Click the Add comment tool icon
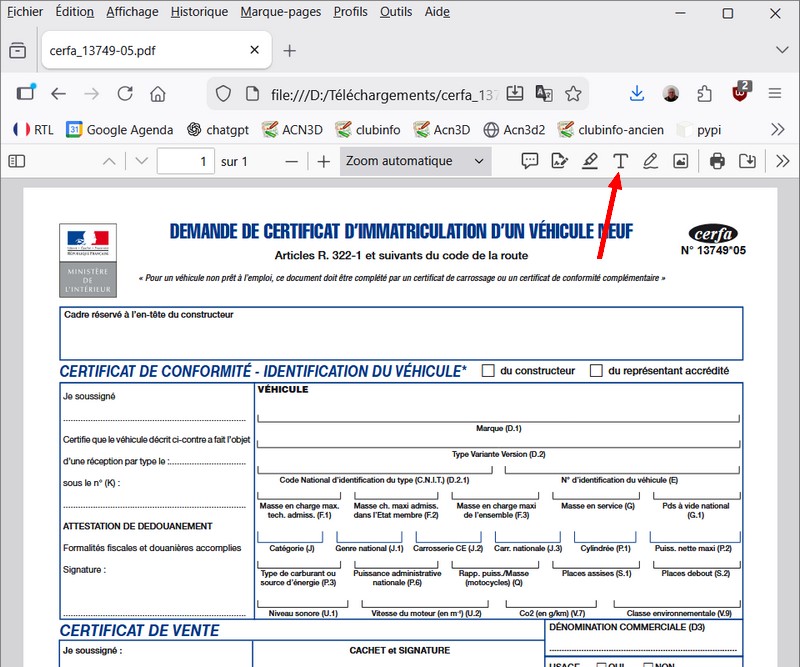The height and width of the screenshot is (667, 800). tap(530, 161)
